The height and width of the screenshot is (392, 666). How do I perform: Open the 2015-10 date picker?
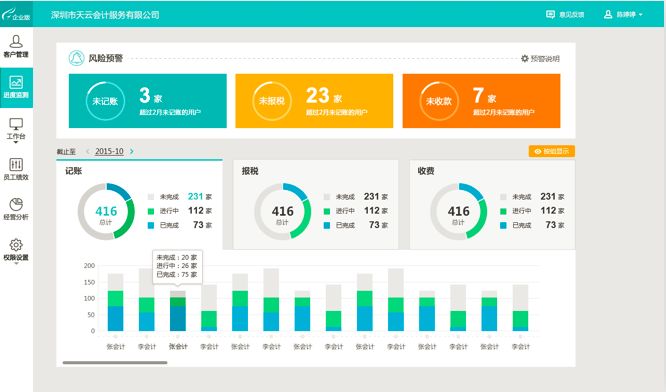(x=109, y=151)
